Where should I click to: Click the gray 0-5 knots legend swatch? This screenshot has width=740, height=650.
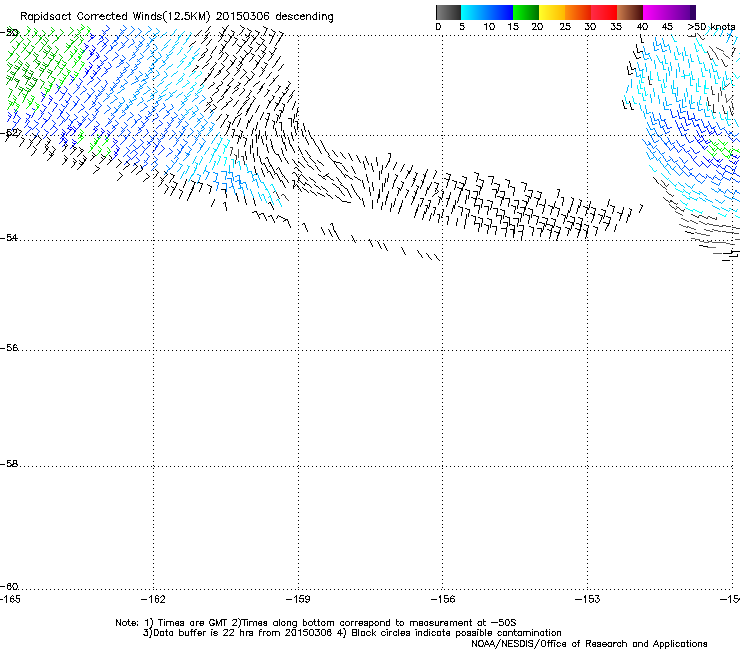448,12
